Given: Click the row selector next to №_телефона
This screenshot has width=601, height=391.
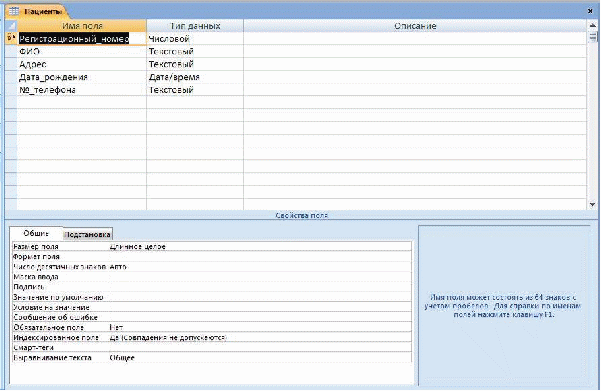Looking at the screenshot, I should pyautogui.click(x=11, y=90).
